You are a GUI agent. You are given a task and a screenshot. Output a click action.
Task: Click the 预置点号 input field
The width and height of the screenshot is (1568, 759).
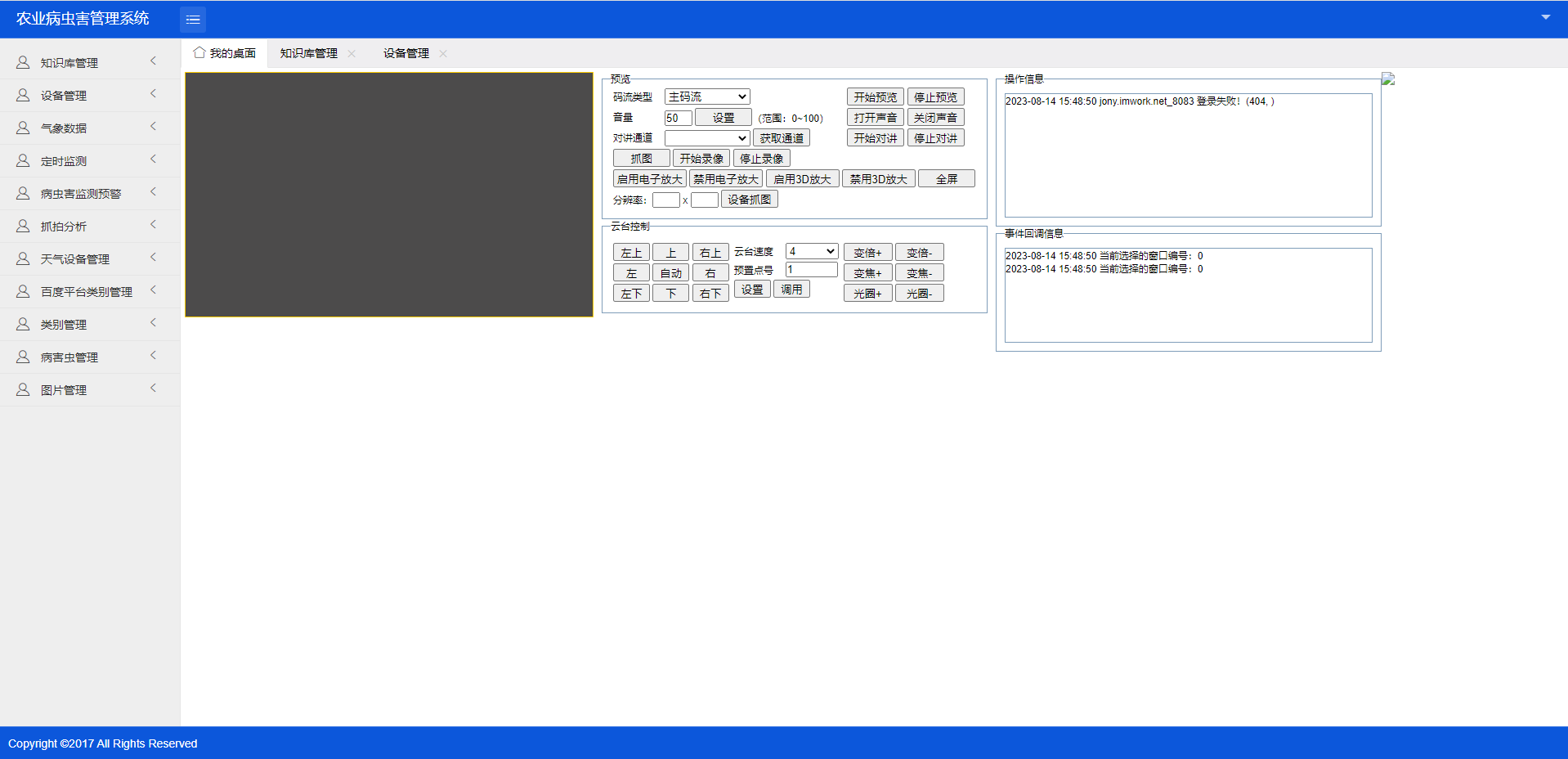tap(811, 269)
